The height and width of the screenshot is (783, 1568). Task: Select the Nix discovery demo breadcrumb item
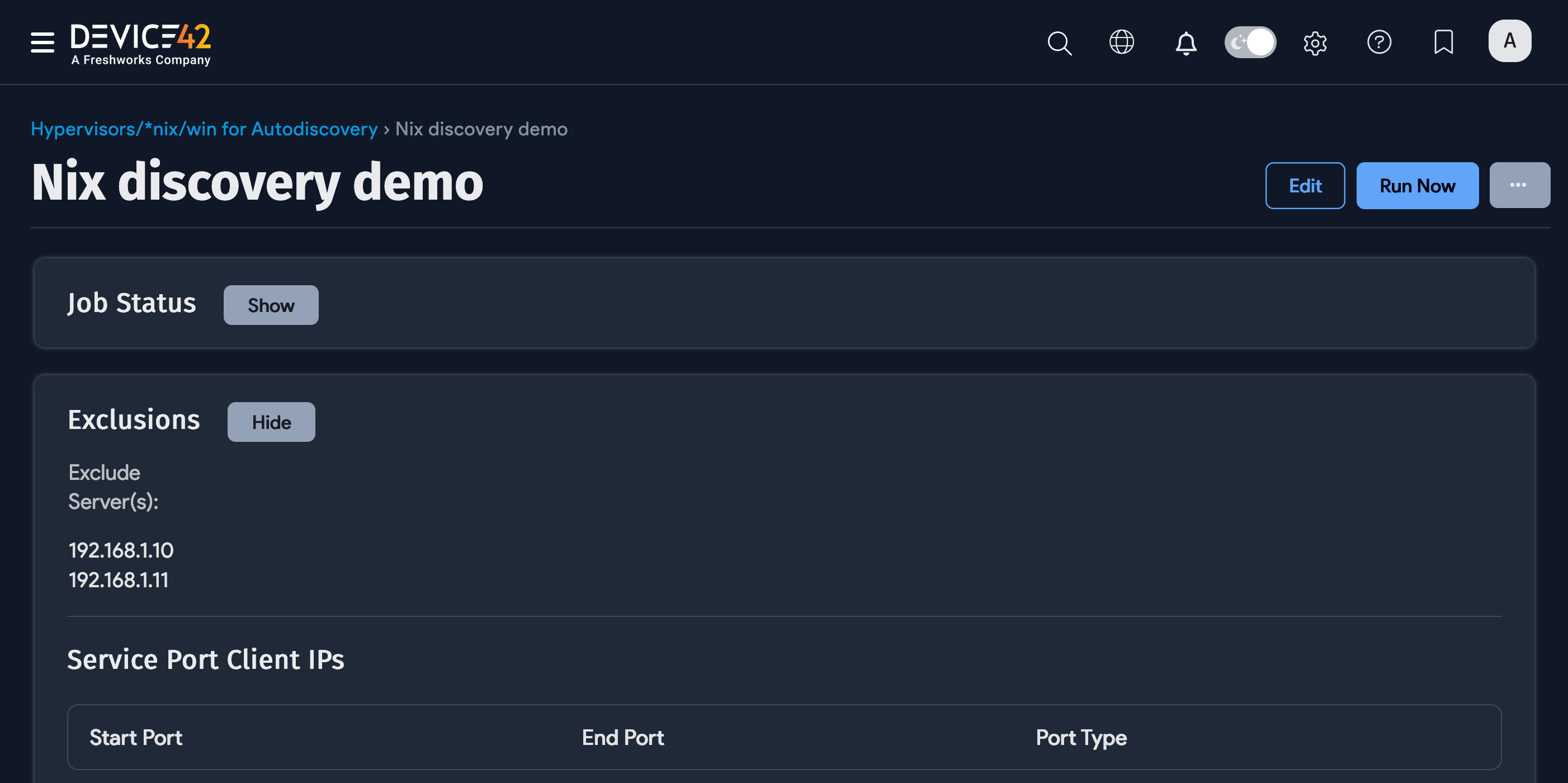(481, 129)
